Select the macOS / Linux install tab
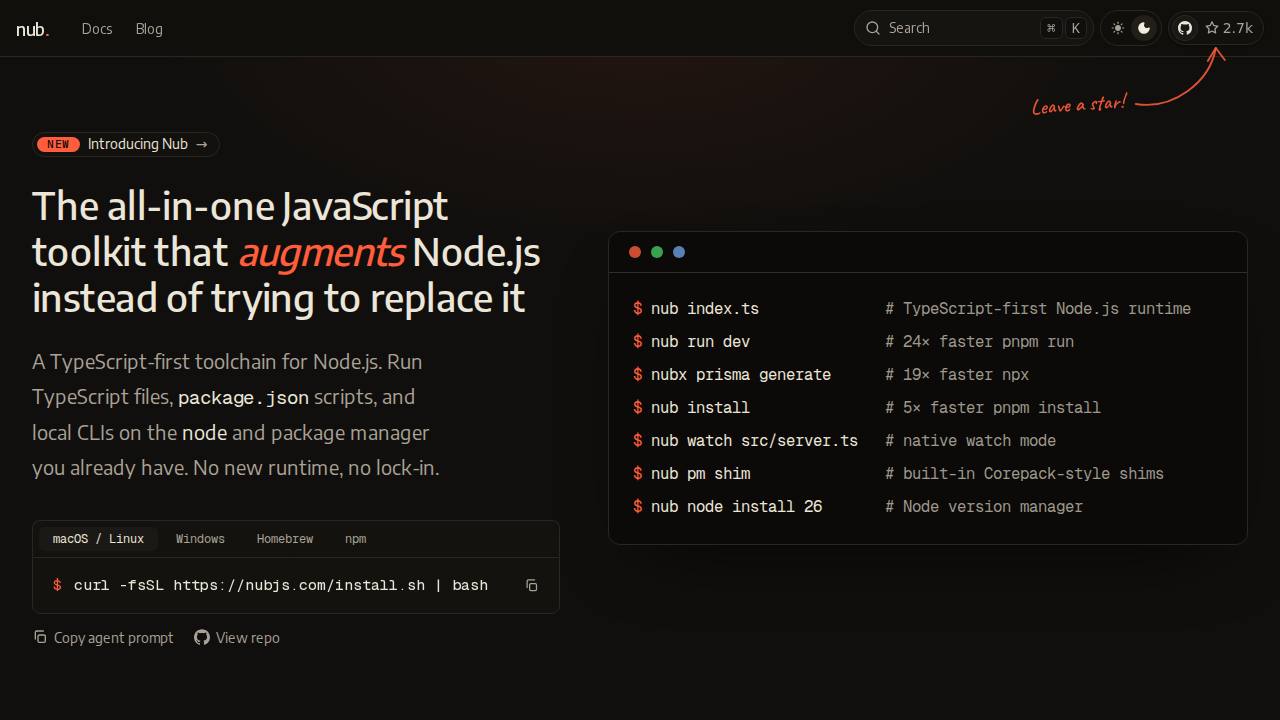This screenshot has height=720, width=1280. [98, 539]
